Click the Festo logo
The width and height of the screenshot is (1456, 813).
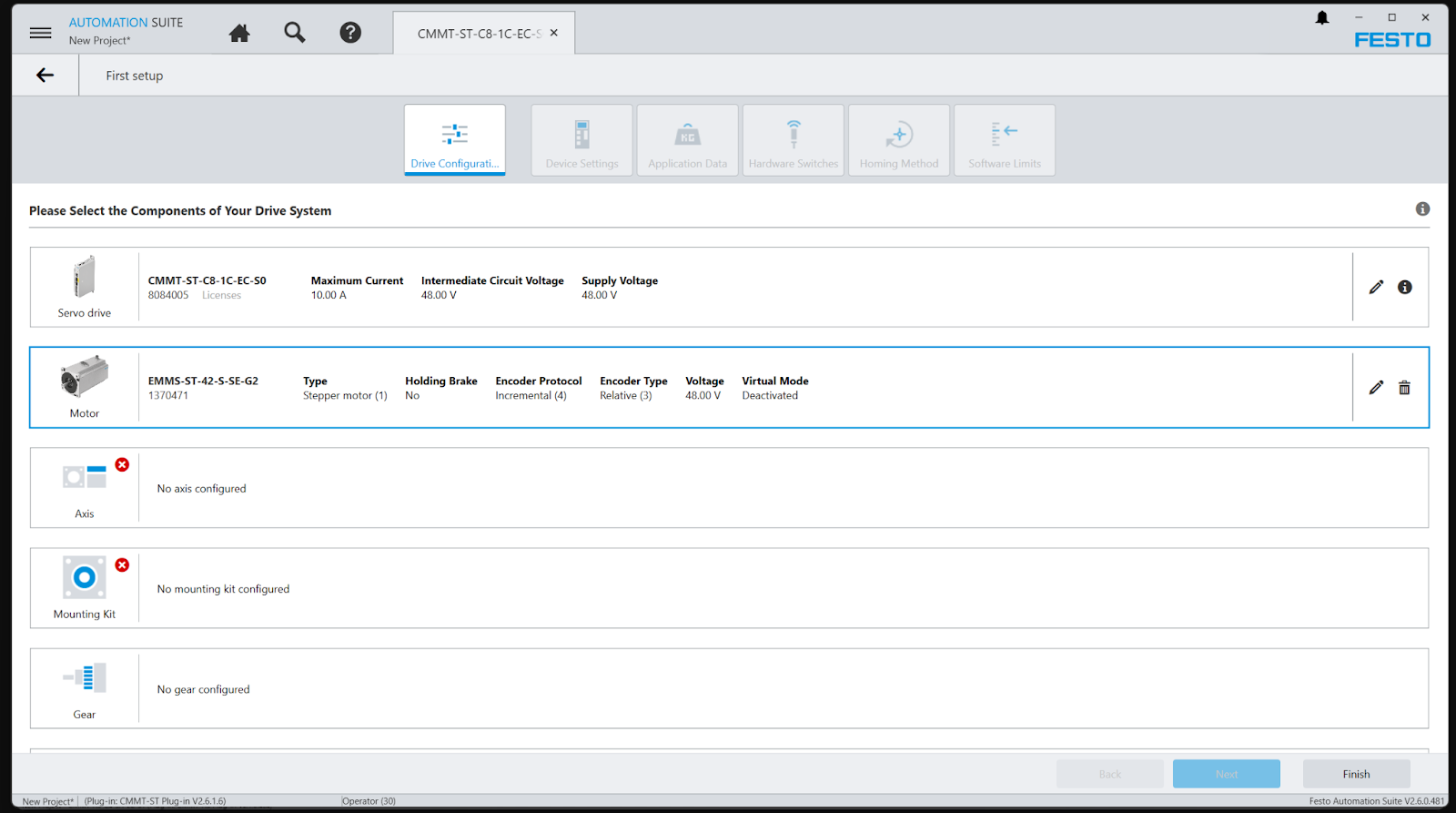coord(1392,39)
